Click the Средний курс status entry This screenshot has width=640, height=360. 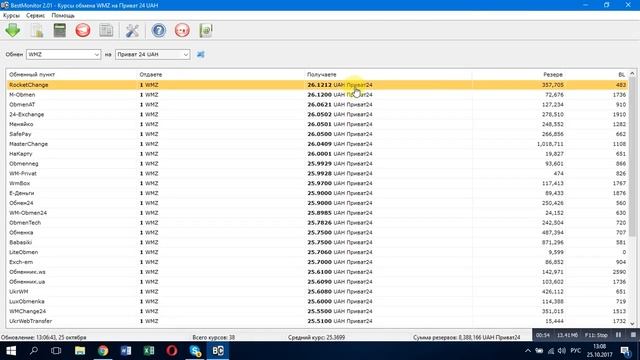pos(316,338)
